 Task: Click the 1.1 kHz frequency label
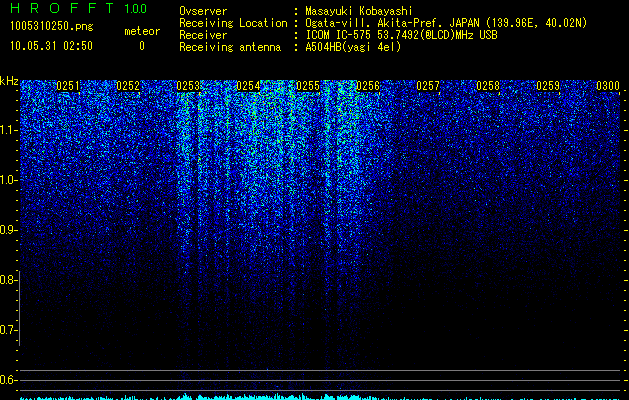point(7,130)
